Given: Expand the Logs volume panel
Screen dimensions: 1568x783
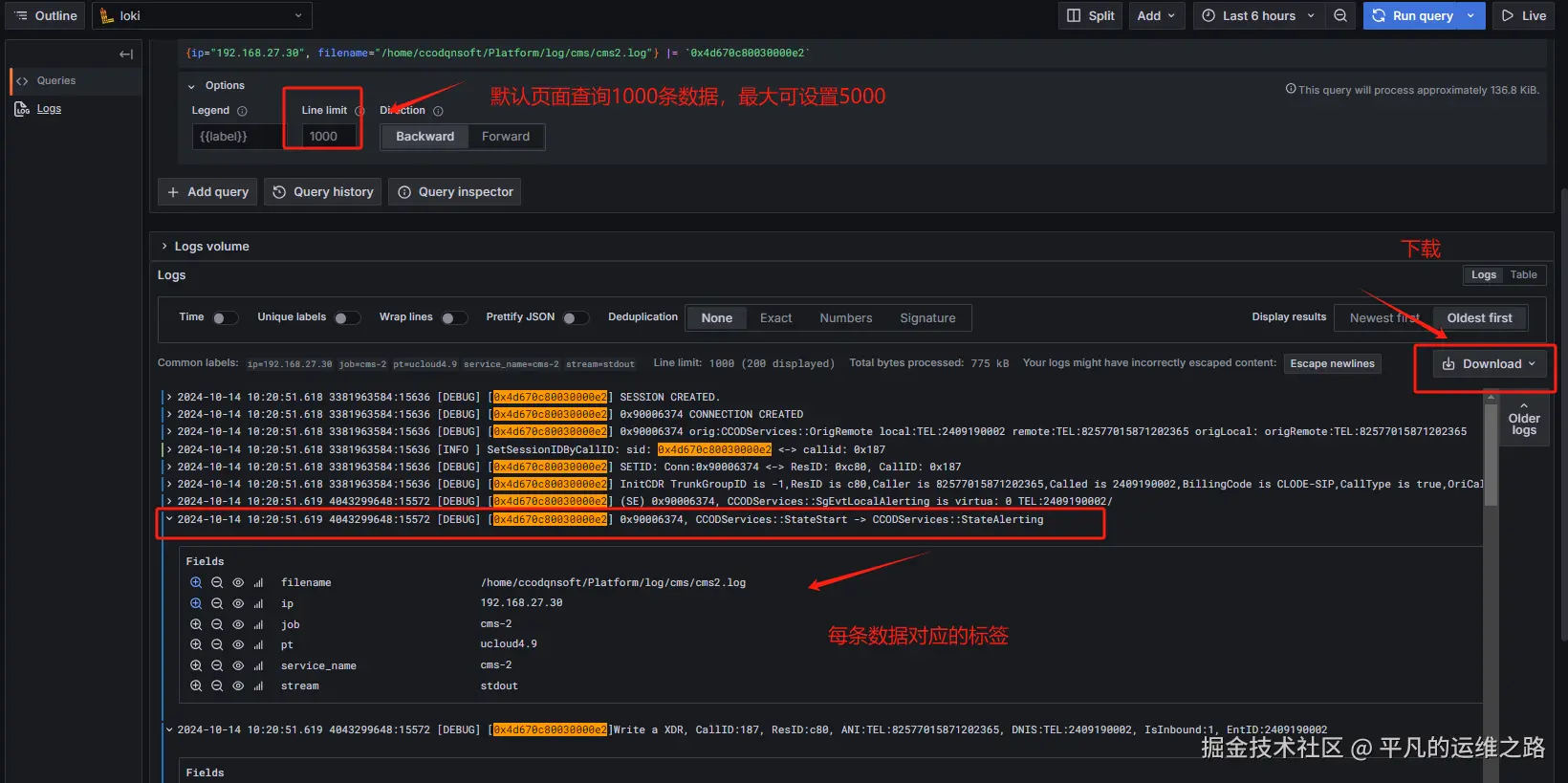Looking at the screenshot, I should click(205, 247).
